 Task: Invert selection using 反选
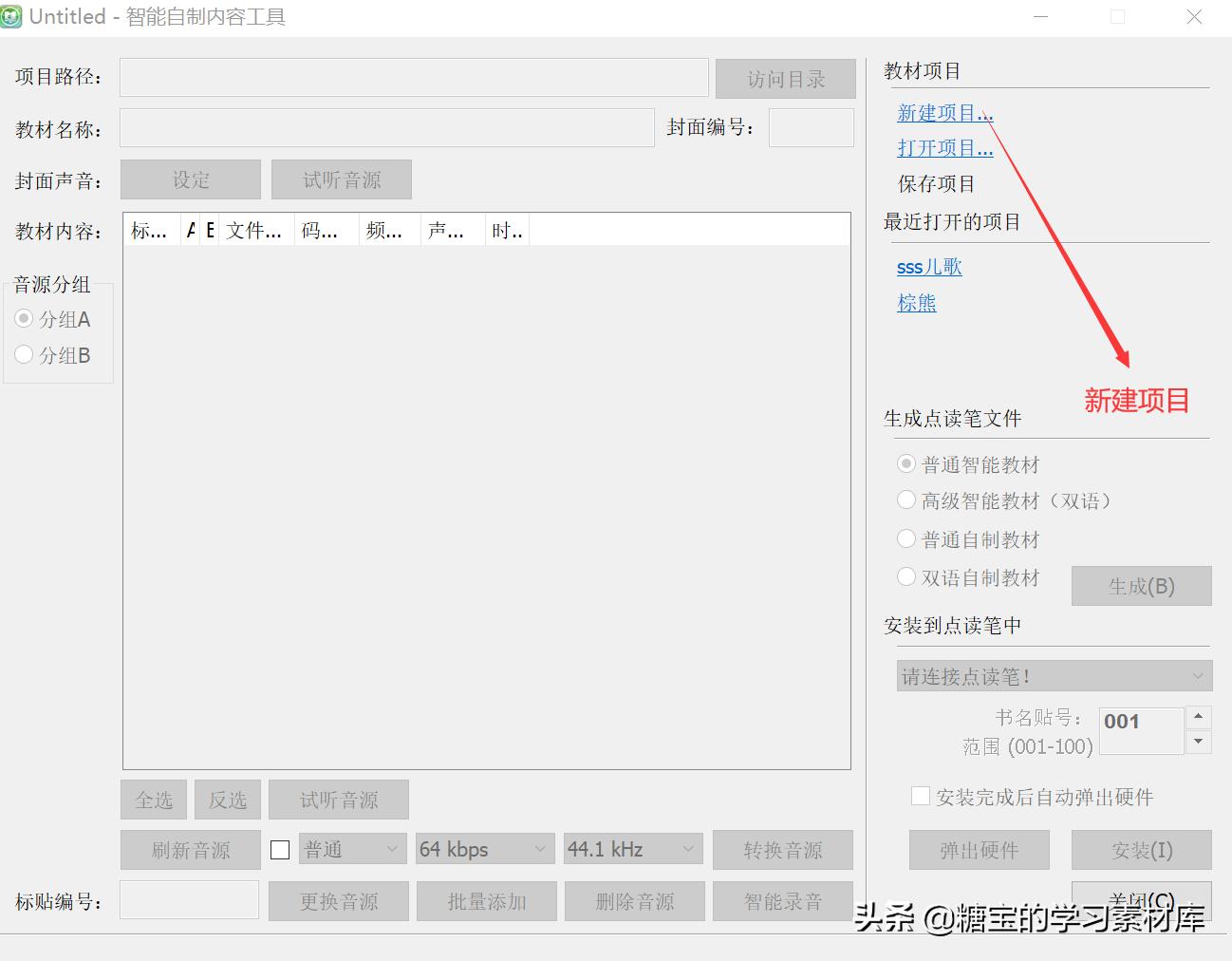(x=227, y=799)
